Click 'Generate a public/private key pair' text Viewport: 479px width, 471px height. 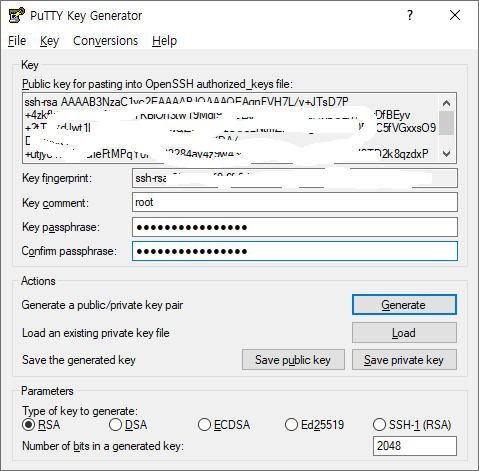[x=102, y=305]
